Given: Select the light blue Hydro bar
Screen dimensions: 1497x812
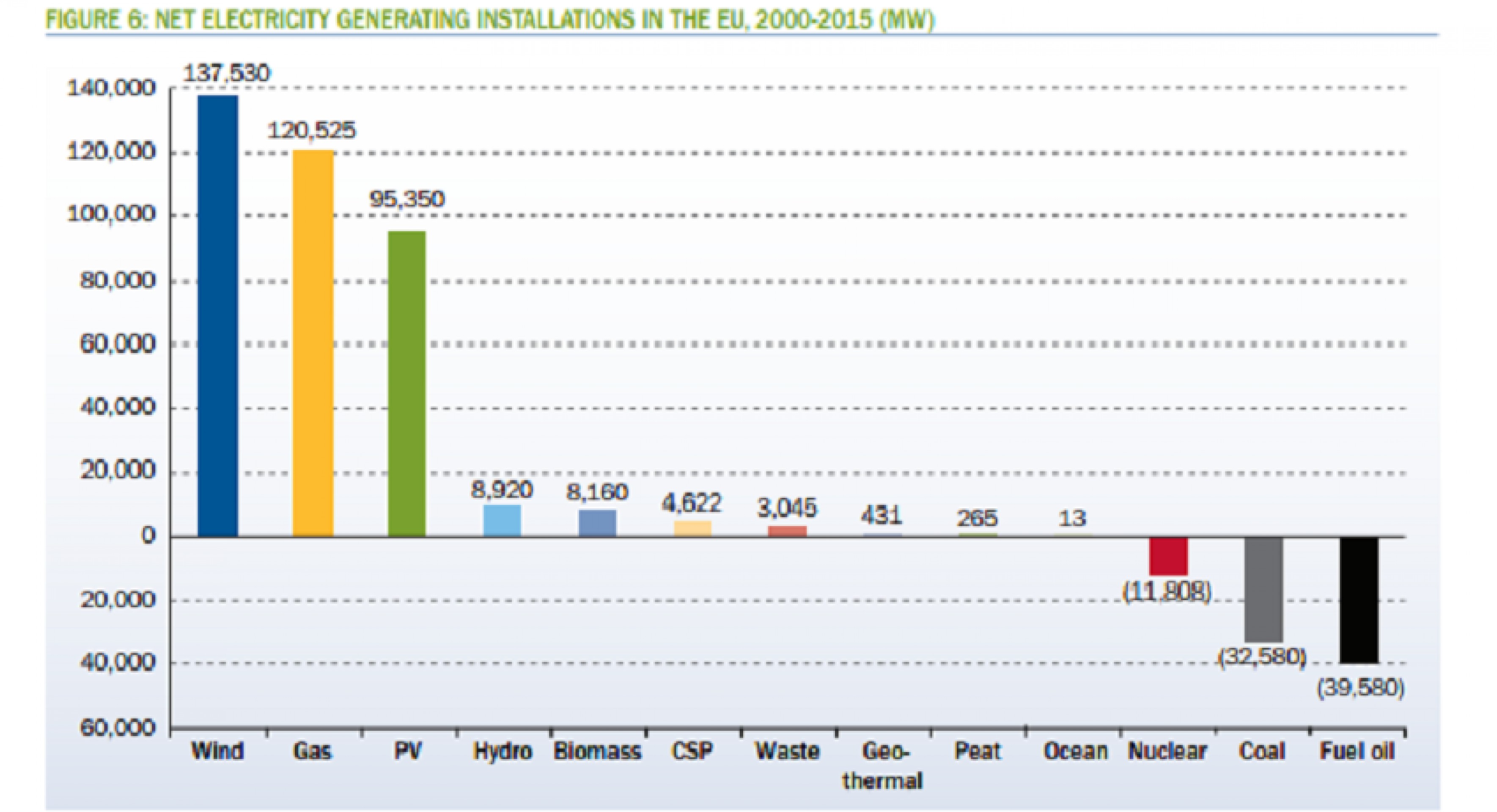Looking at the screenshot, I should click(502, 521).
